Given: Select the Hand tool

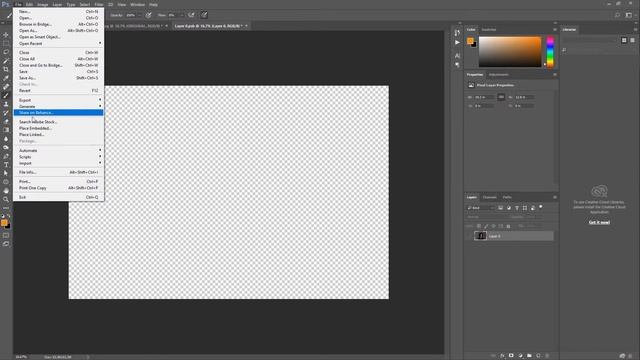Looking at the screenshot, I should point(6,191).
